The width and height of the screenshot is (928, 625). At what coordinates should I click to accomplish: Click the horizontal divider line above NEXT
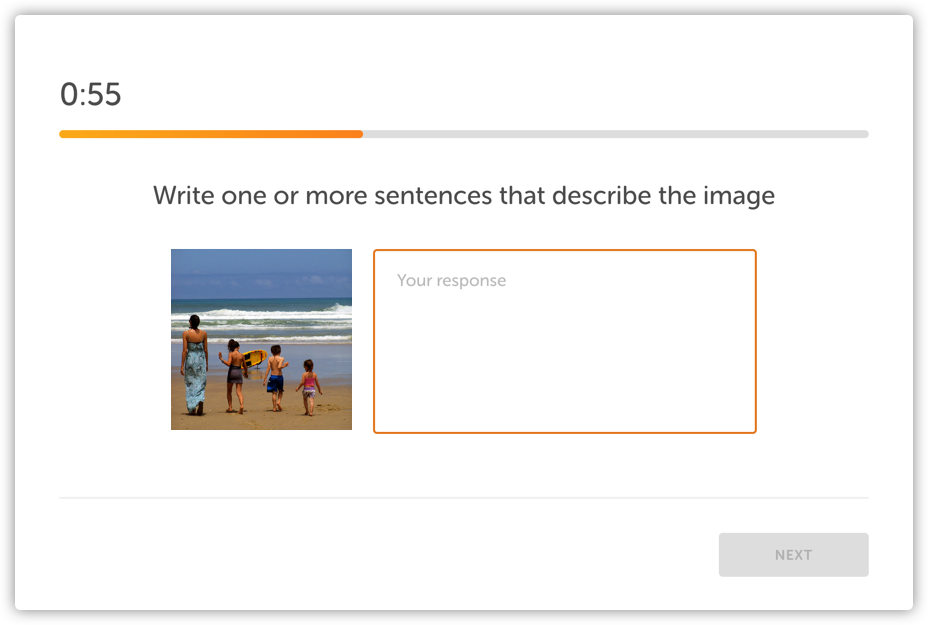tap(463, 497)
